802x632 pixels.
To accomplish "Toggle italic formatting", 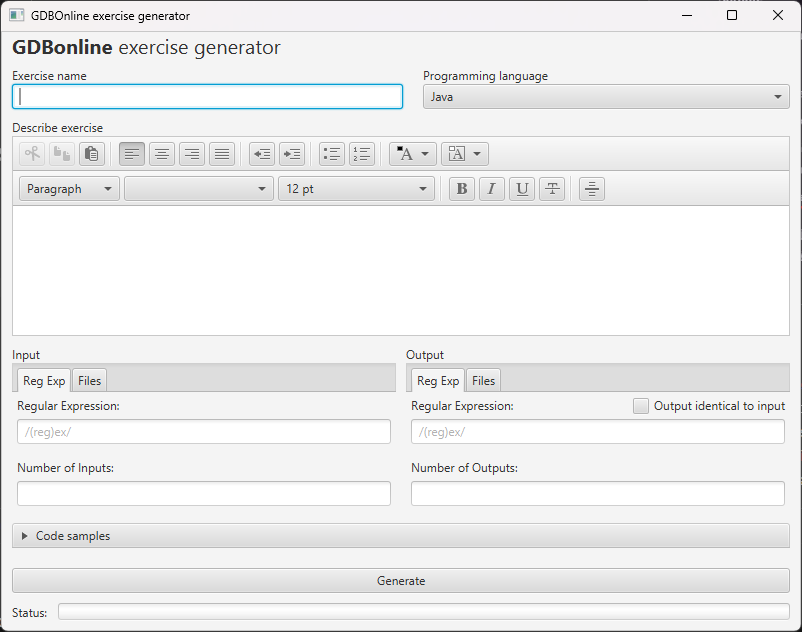I will 492,189.
